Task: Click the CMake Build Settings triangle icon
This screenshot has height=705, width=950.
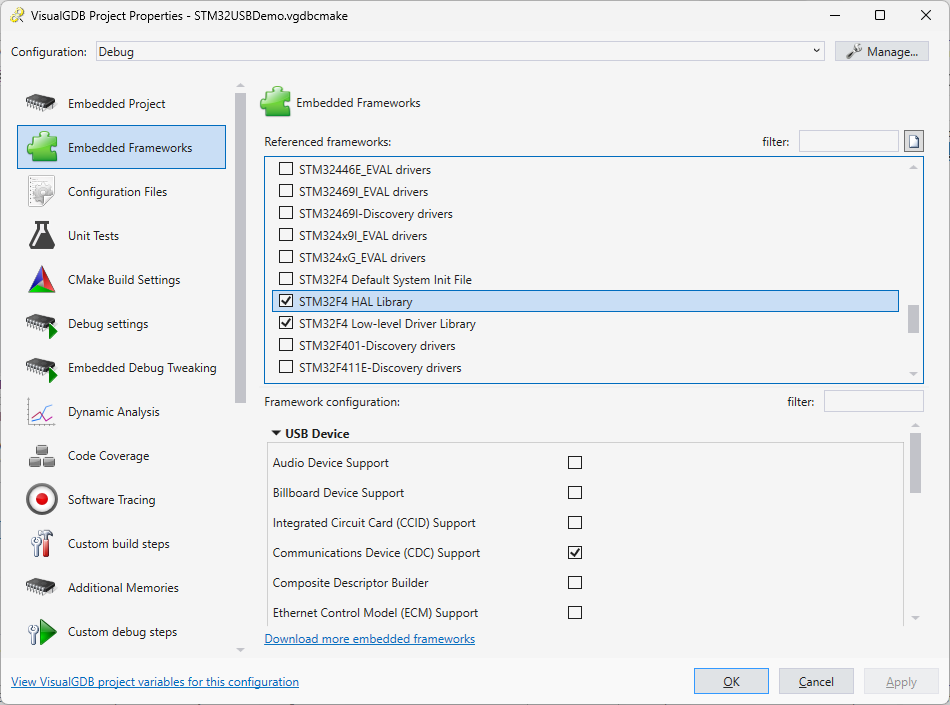Action: (x=41, y=280)
